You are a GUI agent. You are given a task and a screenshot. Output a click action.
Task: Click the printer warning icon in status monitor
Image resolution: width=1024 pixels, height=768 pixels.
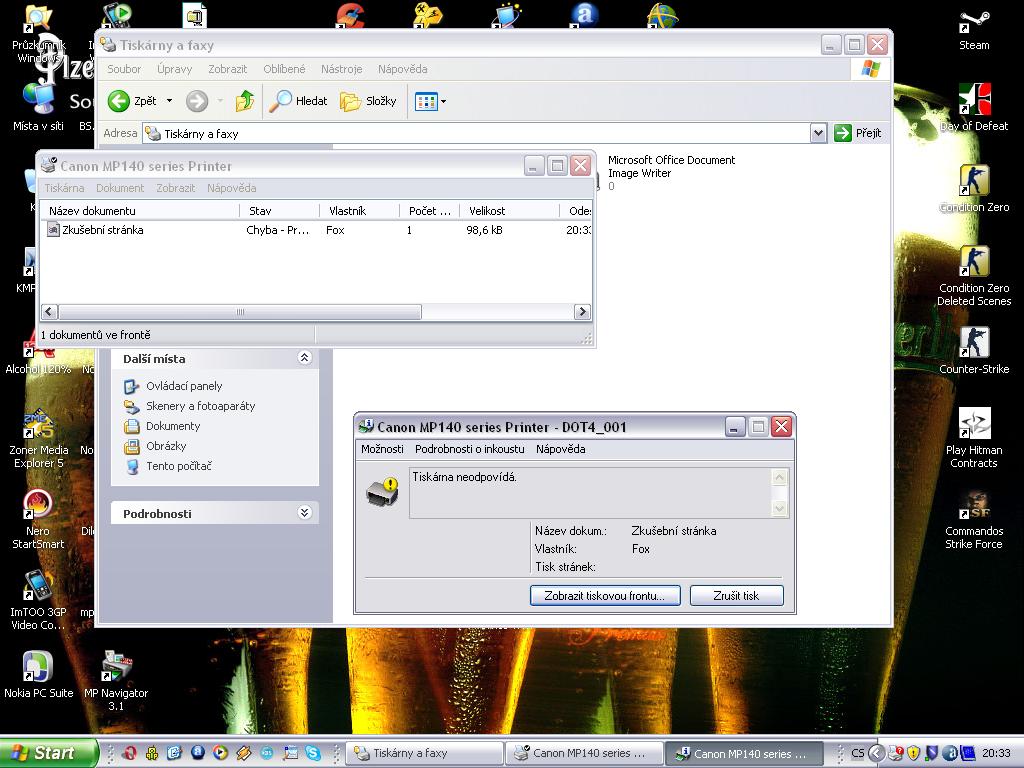[383, 492]
